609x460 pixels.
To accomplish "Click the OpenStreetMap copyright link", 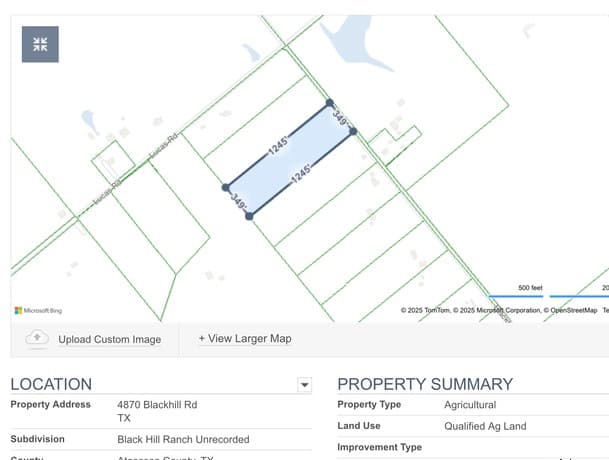I will [x=570, y=310].
